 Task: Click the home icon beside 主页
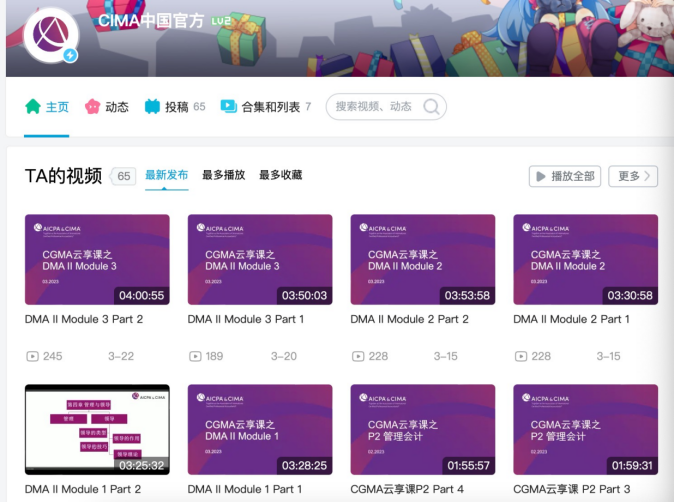(x=33, y=106)
